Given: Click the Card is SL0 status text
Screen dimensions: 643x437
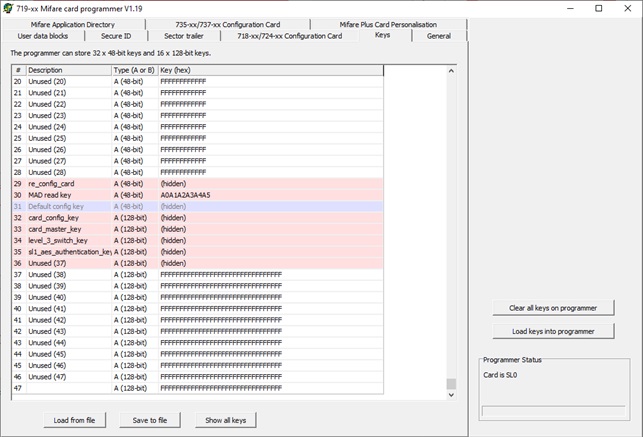Looking at the screenshot, I should click(x=500, y=375).
